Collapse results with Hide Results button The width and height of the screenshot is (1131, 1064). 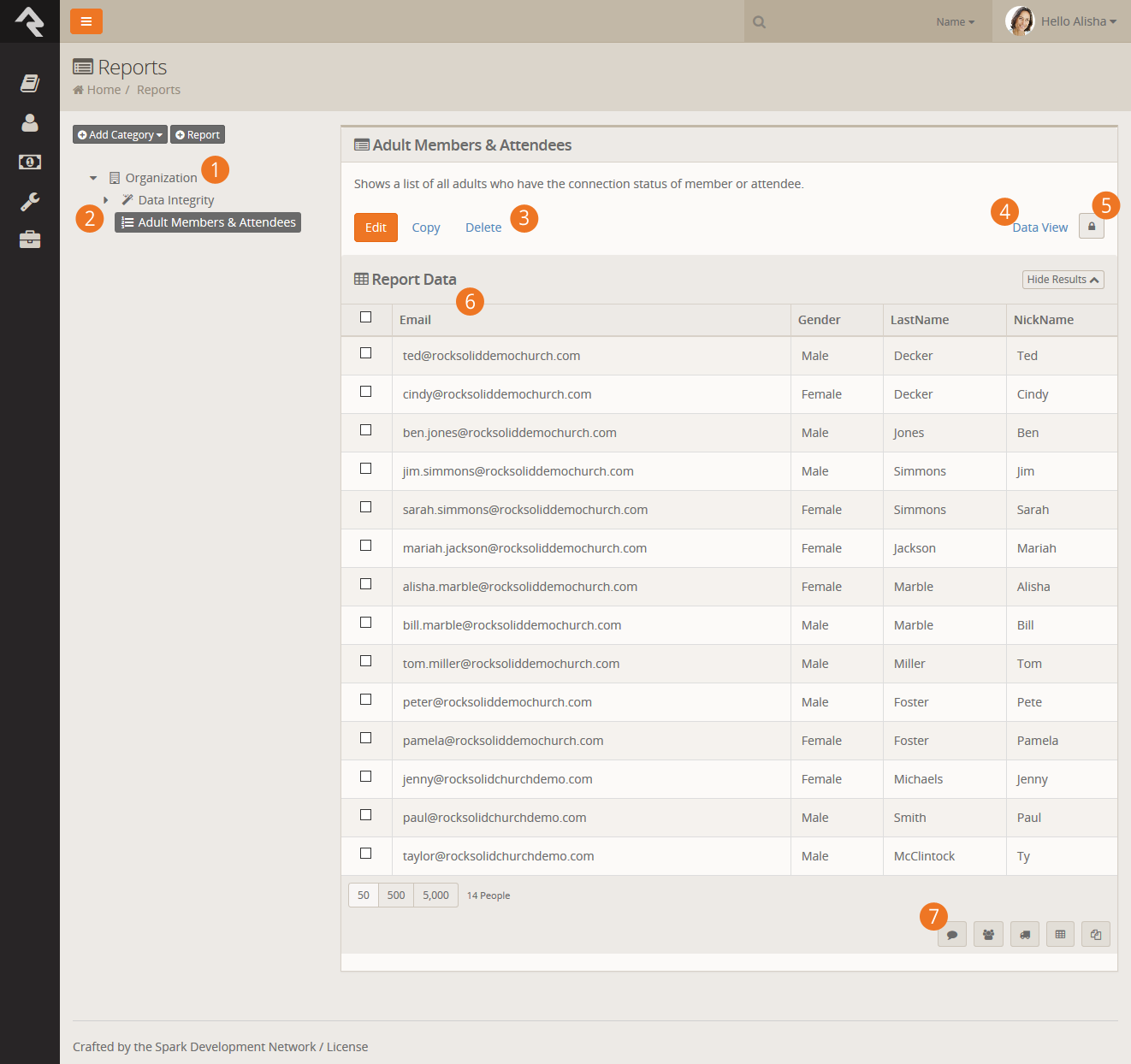click(x=1063, y=280)
